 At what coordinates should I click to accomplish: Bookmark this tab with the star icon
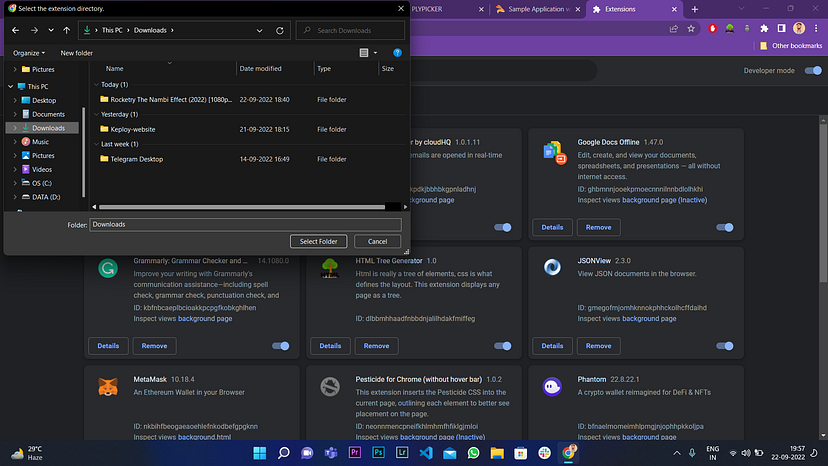[691, 29]
